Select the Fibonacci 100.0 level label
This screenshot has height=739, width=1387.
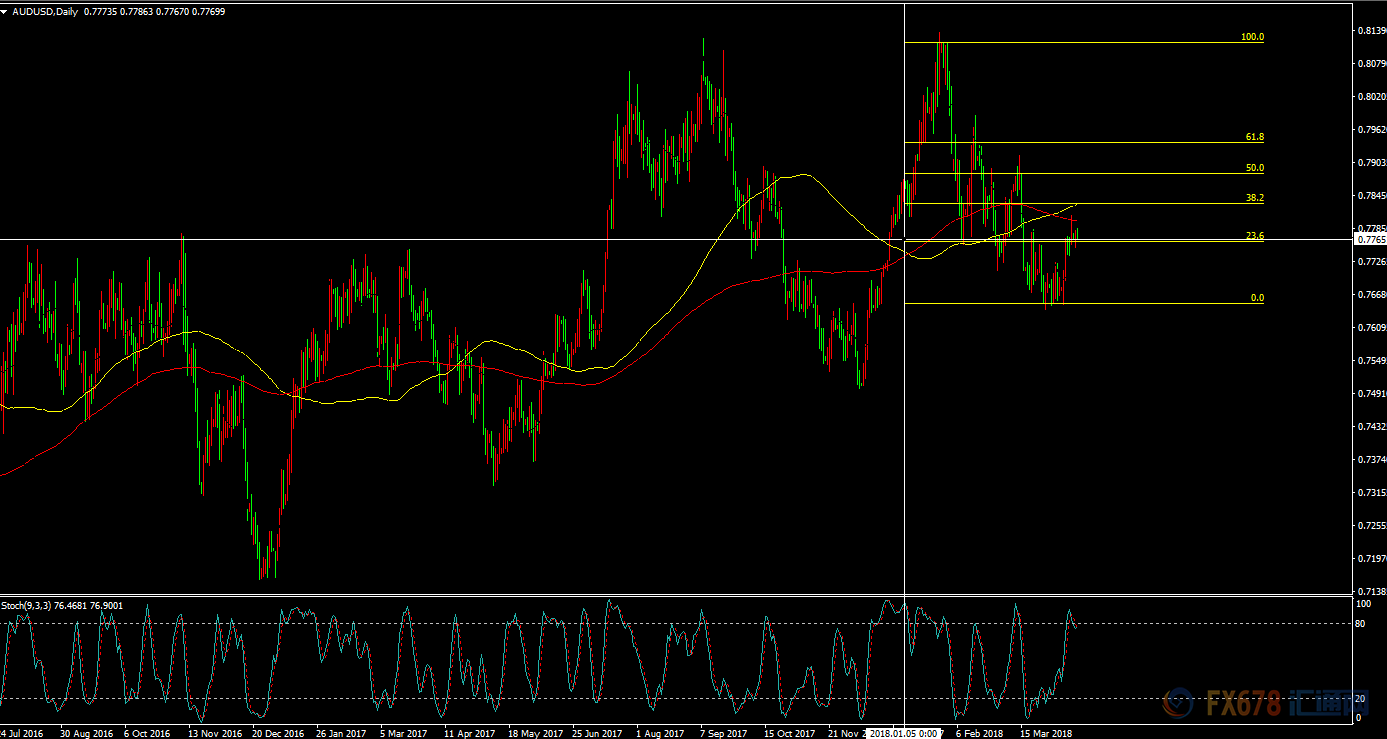(1252, 37)
